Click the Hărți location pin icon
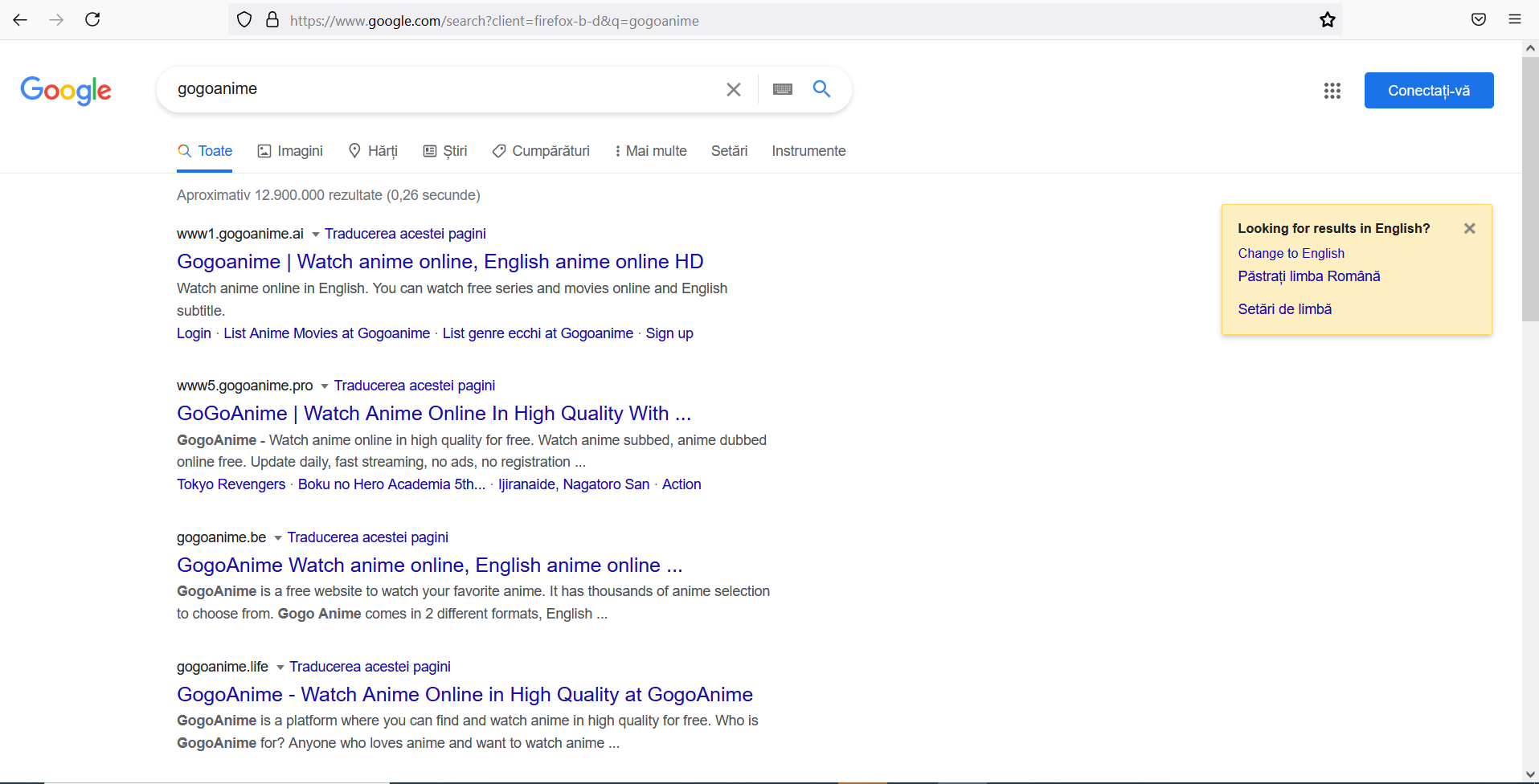1539x784 pixels. point(354,150)
